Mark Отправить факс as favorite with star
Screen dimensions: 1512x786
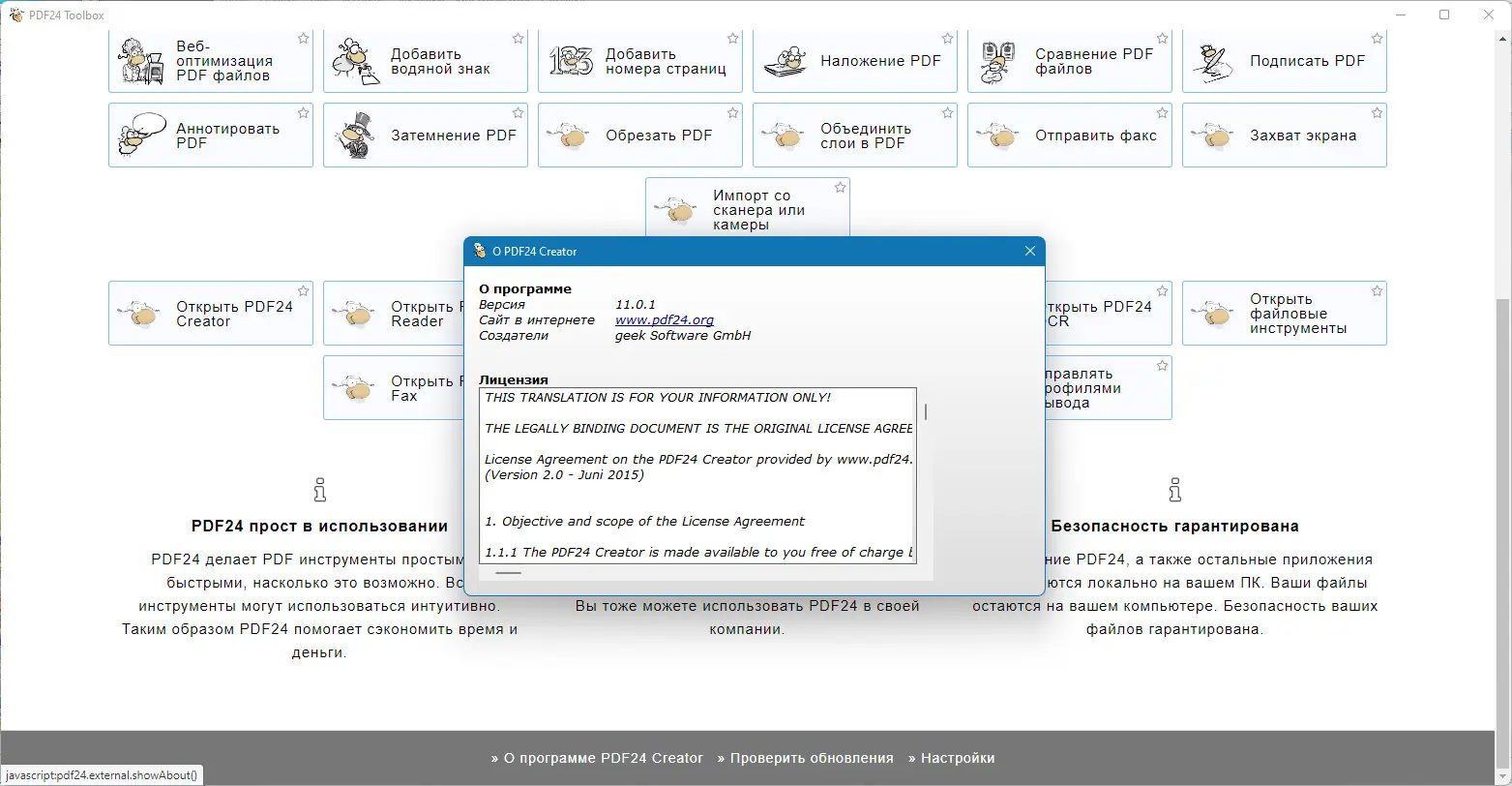point(1163,113)
